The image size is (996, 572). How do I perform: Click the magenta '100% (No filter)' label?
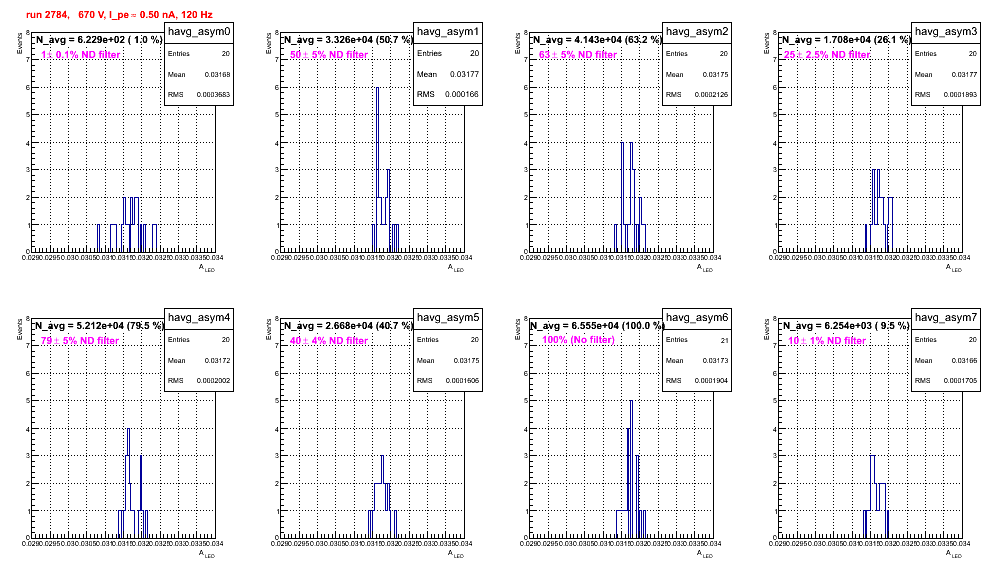579,340
